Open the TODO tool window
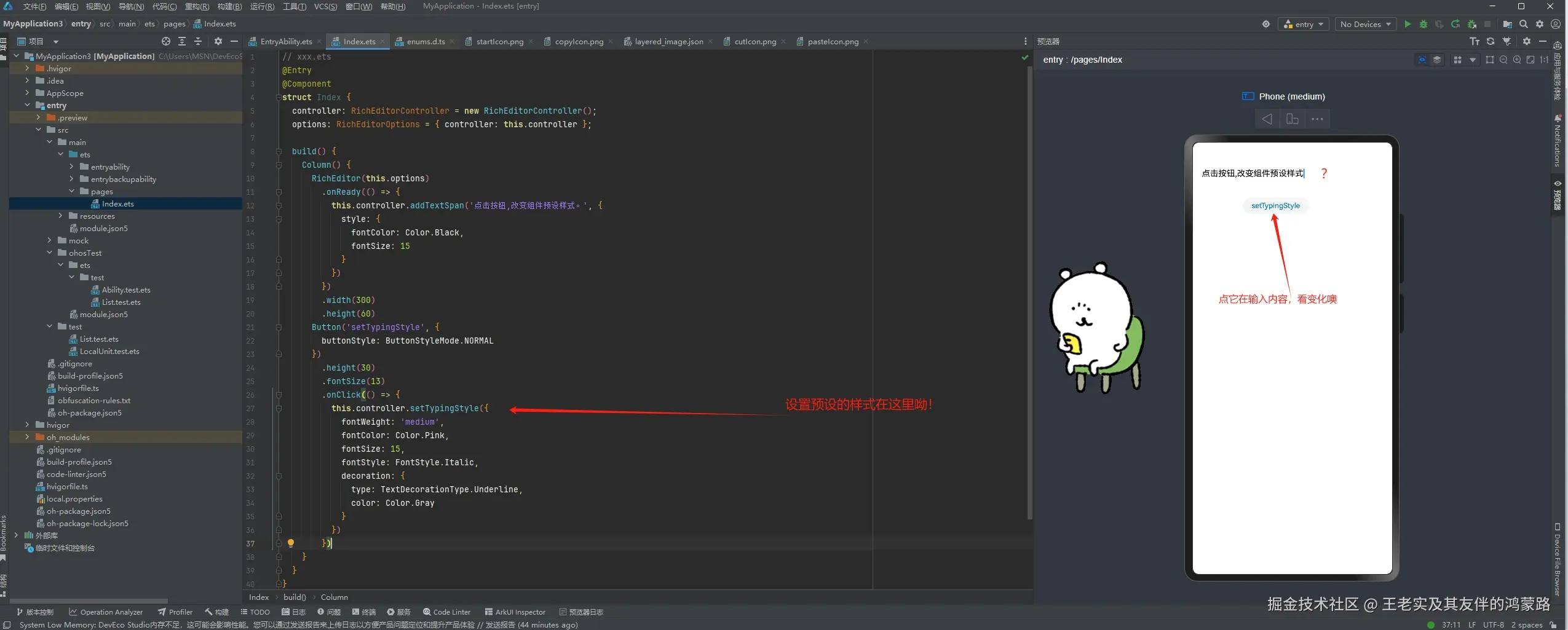 [x=255, y=612]
